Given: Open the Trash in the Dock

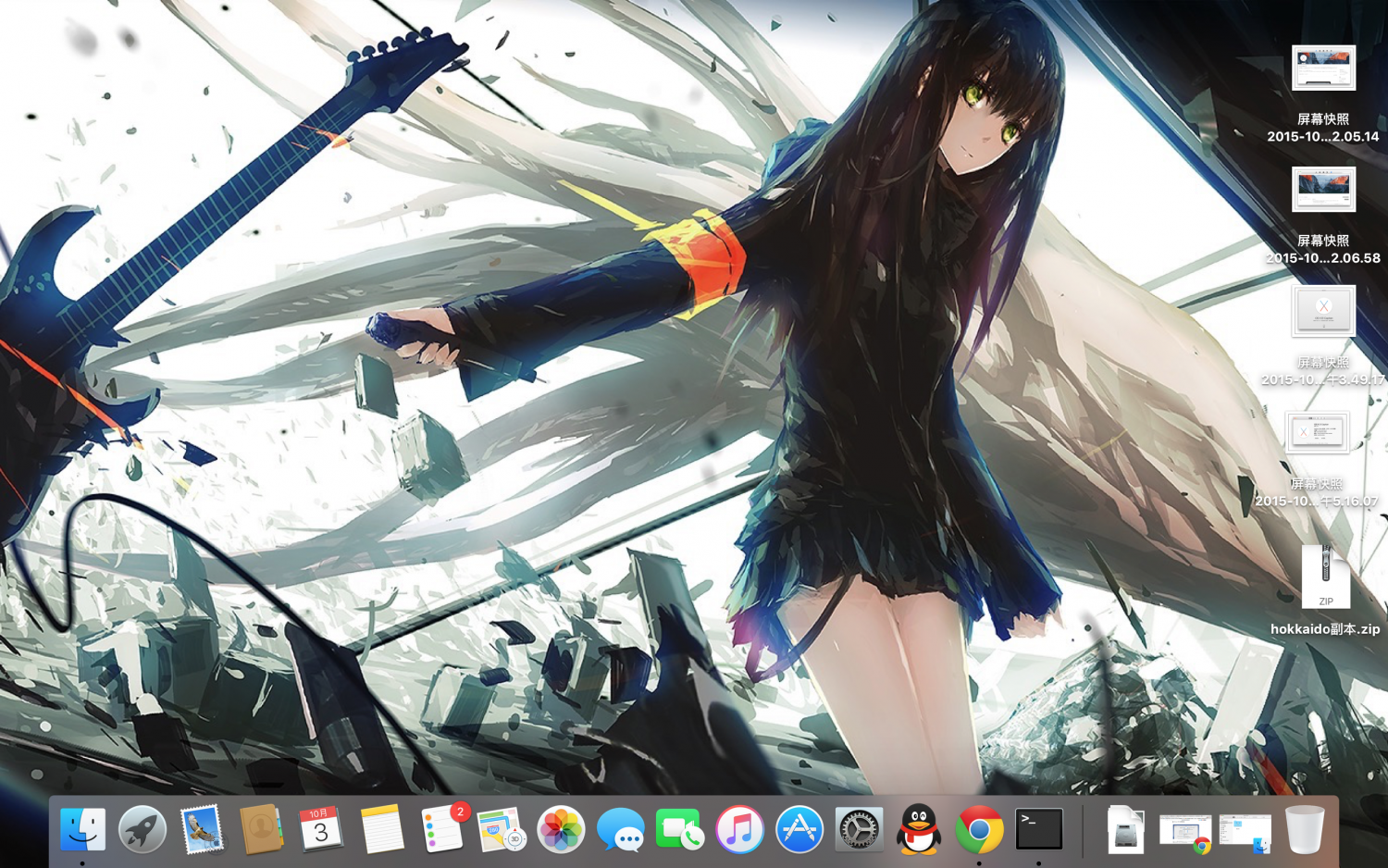Looking at the screenshot, I should pos(1305,829).
